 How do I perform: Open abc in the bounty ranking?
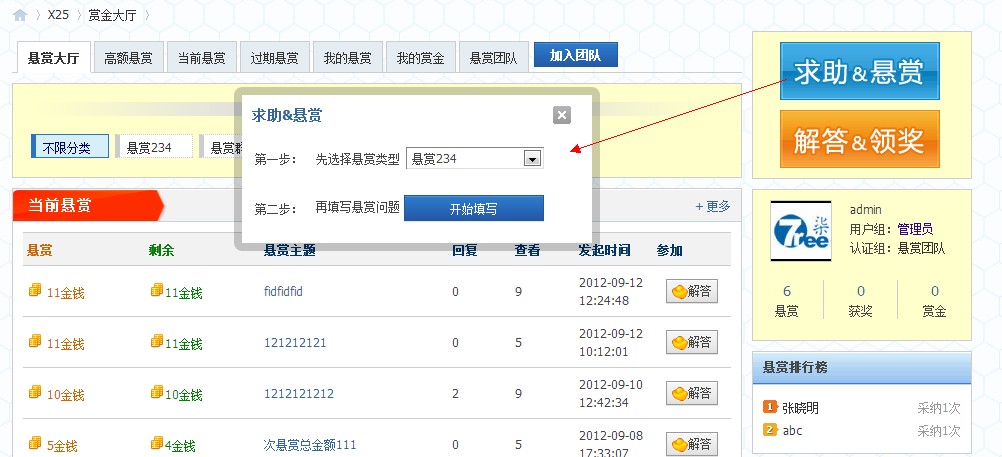tap(792, 430)
